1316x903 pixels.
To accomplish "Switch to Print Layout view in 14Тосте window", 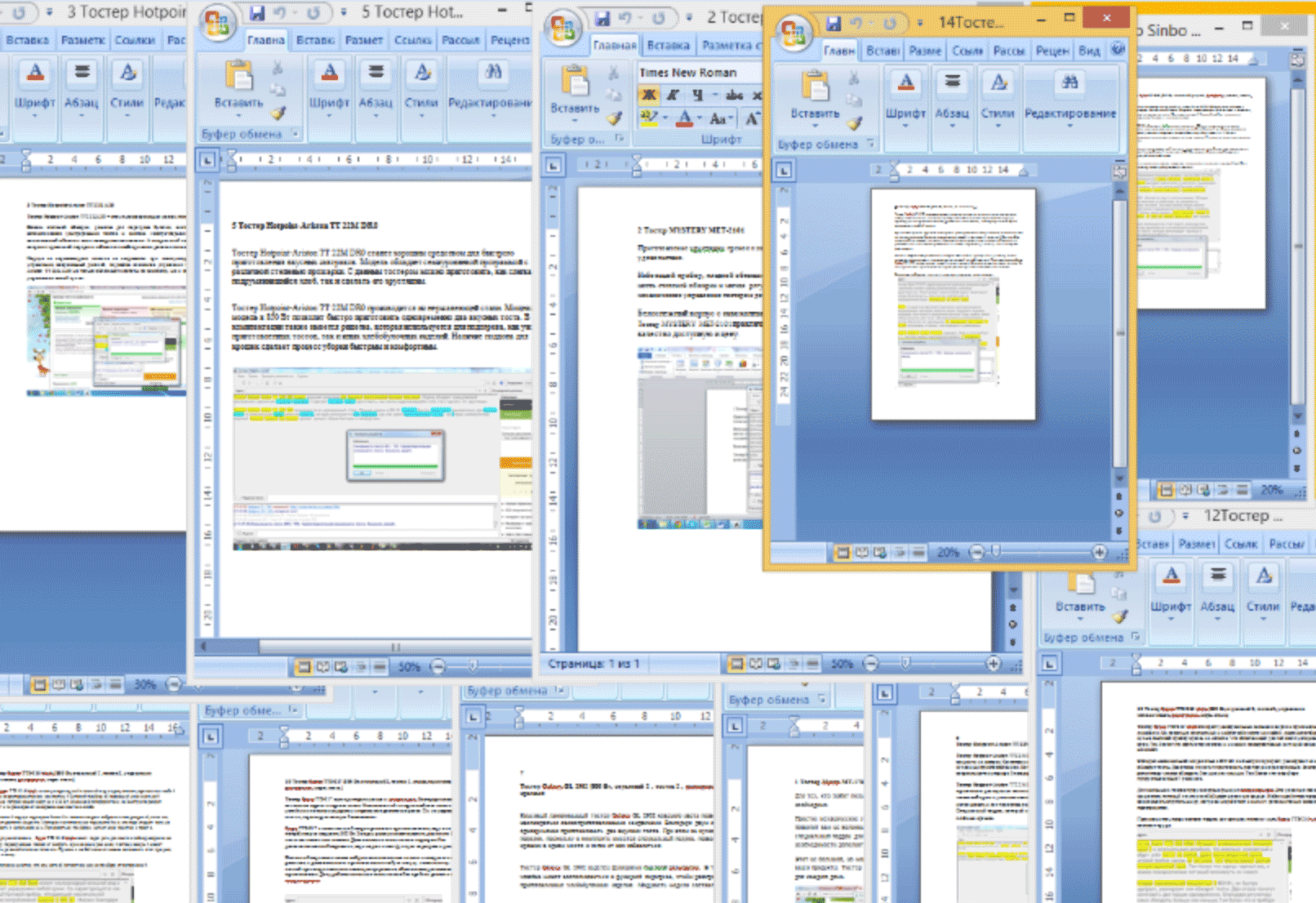I will 843,553.
